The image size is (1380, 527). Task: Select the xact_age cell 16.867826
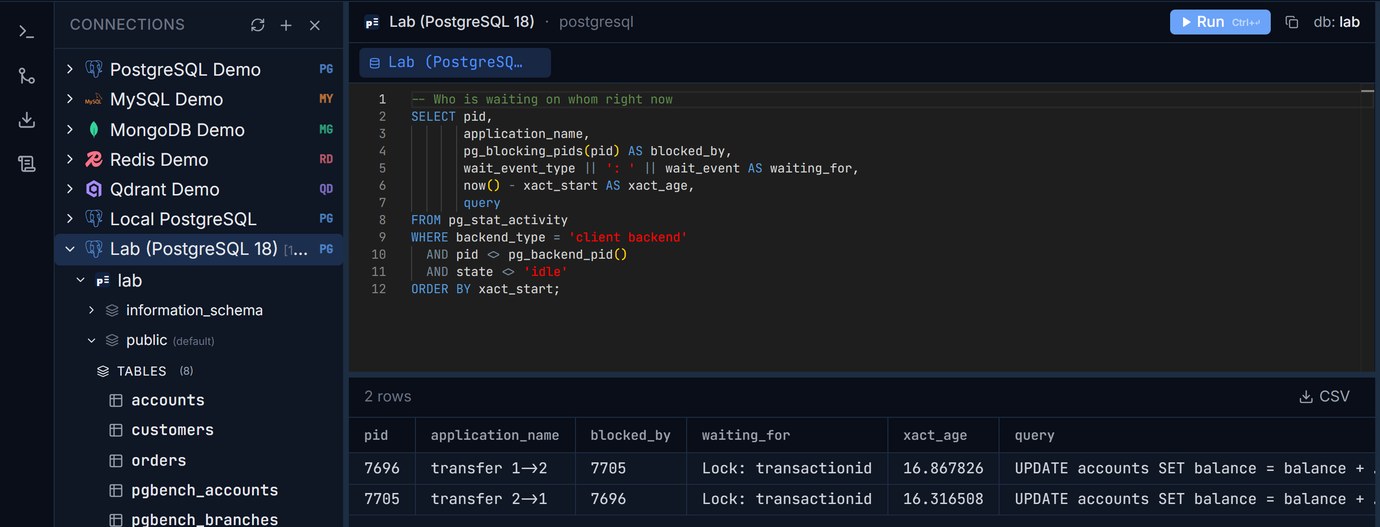point(943,468)
